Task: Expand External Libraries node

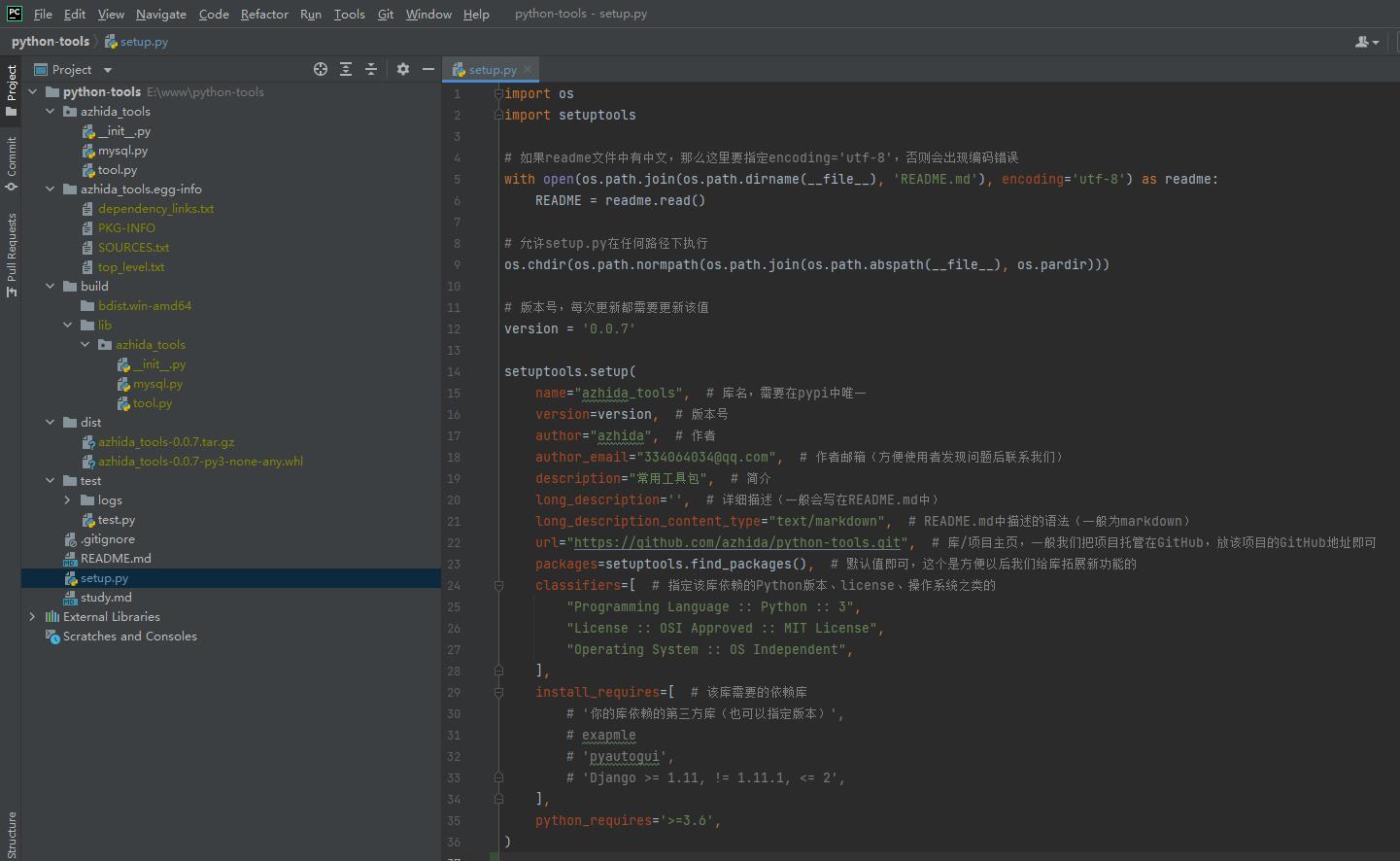Action: click(32, 617)
